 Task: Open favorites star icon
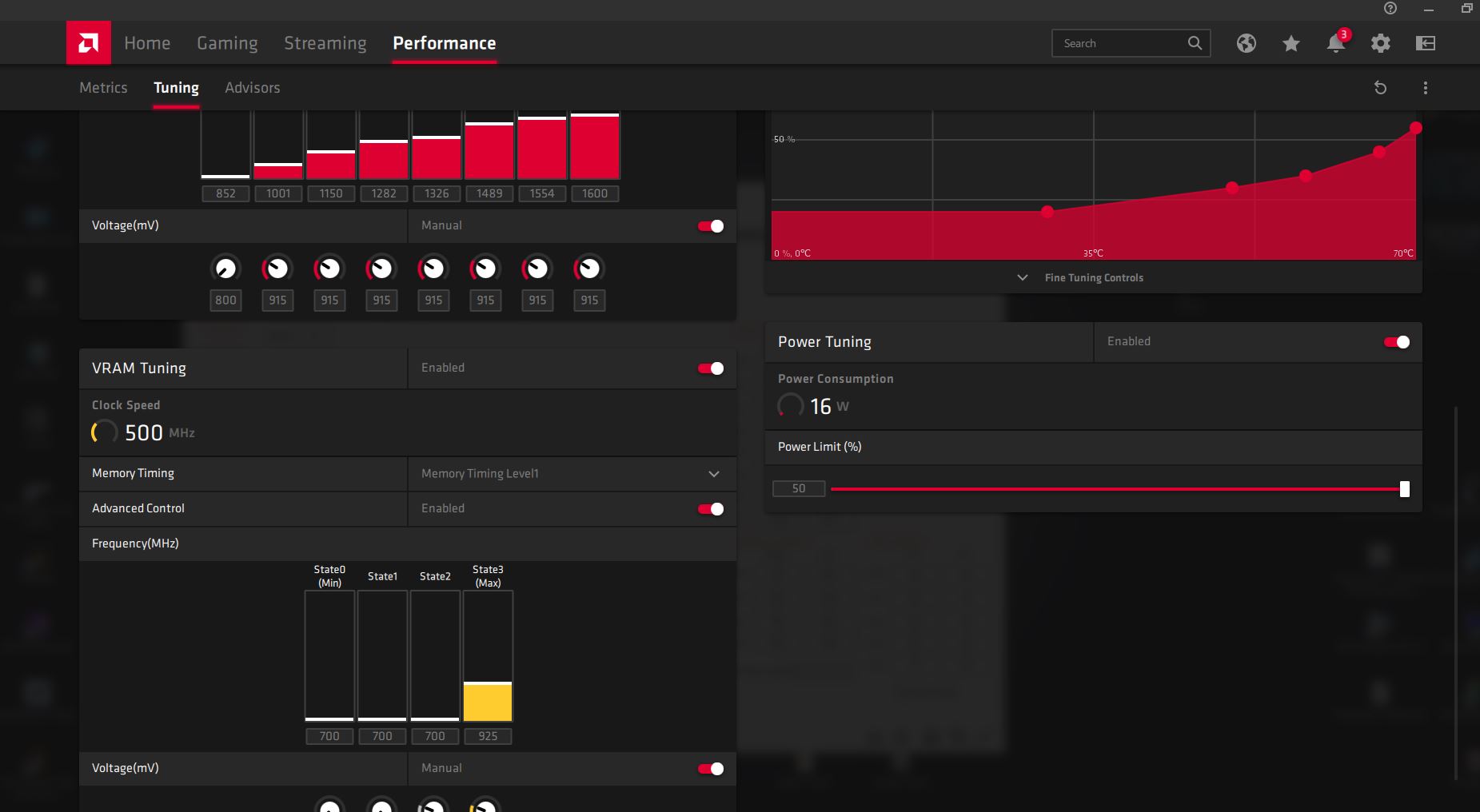coord(1291,43)
